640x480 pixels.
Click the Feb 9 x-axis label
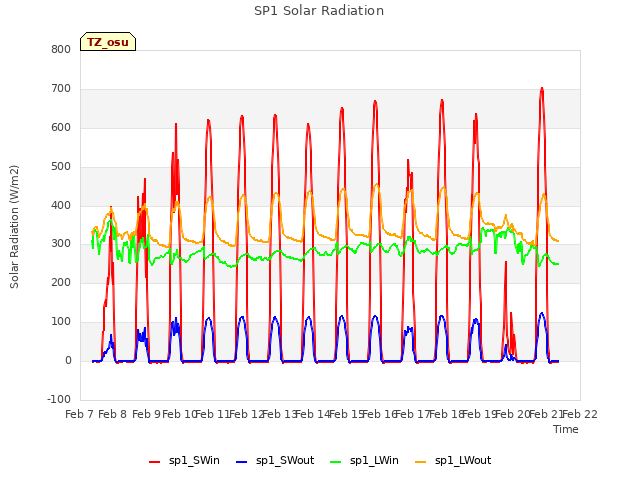coord(147,415)
